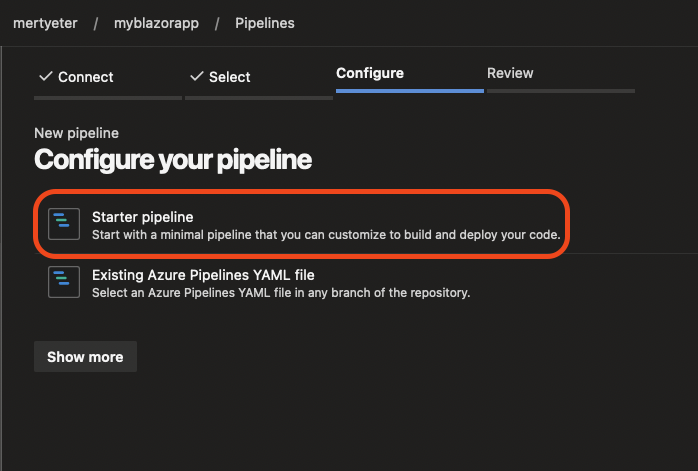Image resolution: width=698 pixels, height=471 pixels.
Task: Click the 'Select an Azure Pipelines YAML file' description
Action: 281,292
